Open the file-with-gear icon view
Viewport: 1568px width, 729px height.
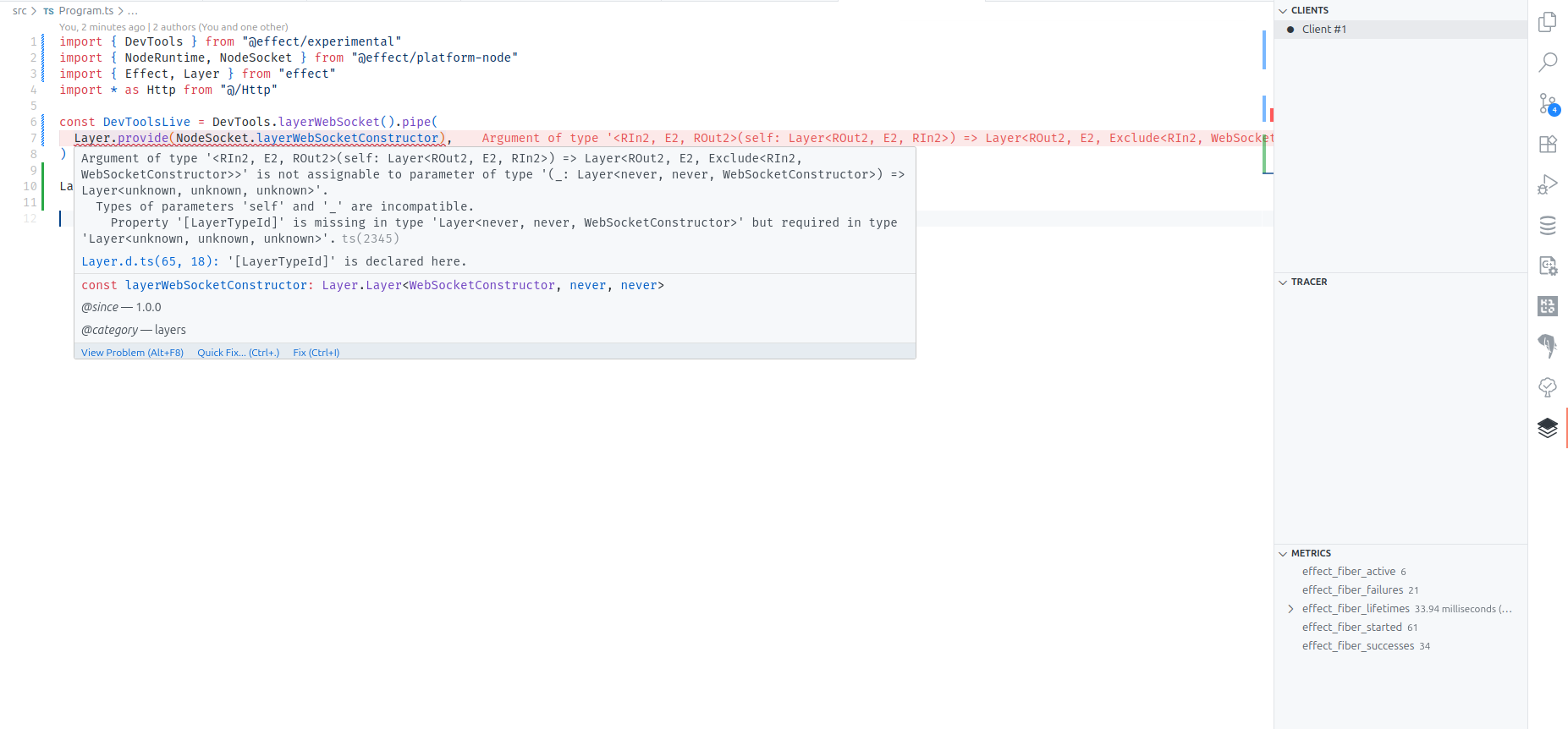[x=1548, y=266]
